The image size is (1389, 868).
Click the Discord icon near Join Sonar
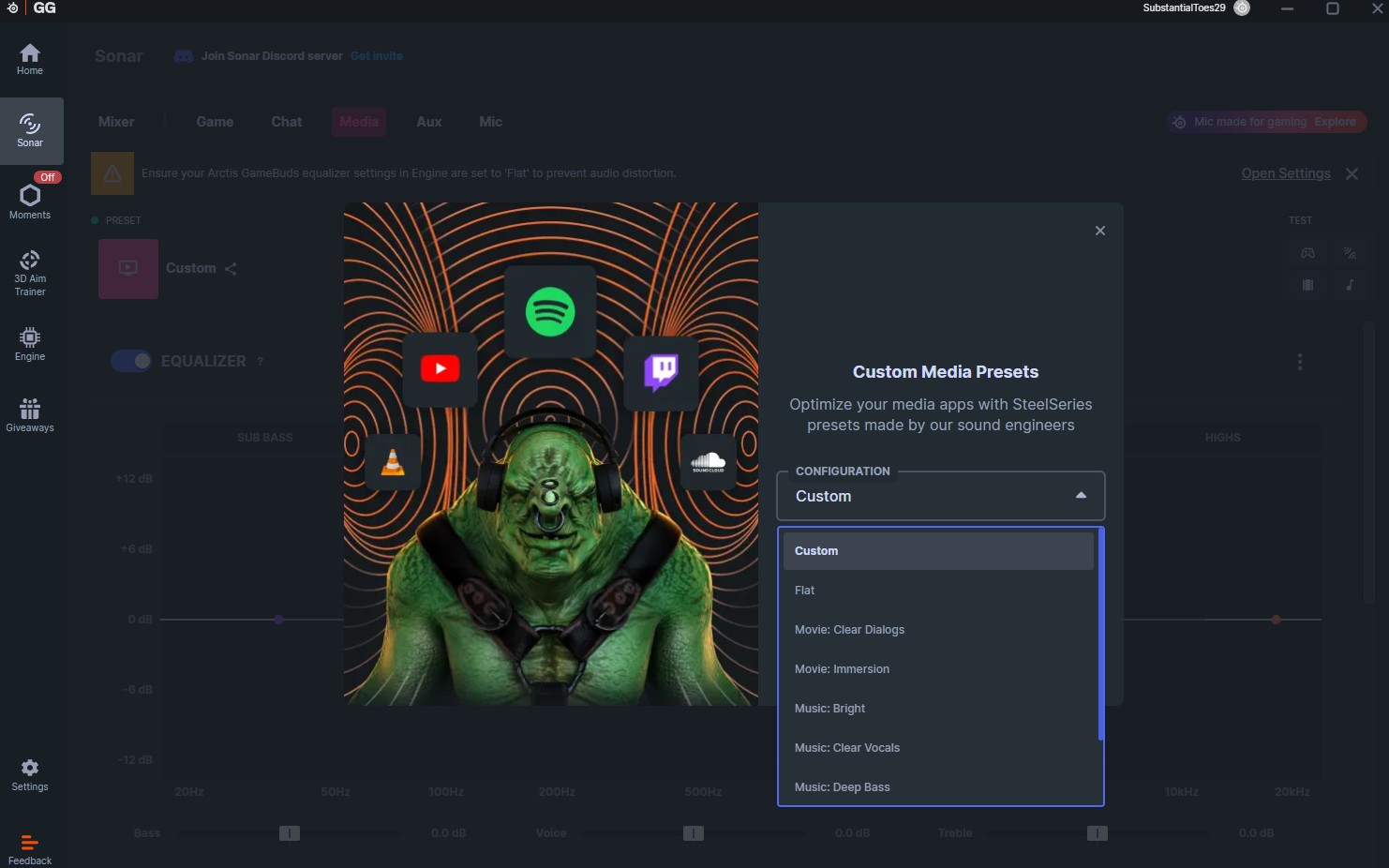click(184, 56)
